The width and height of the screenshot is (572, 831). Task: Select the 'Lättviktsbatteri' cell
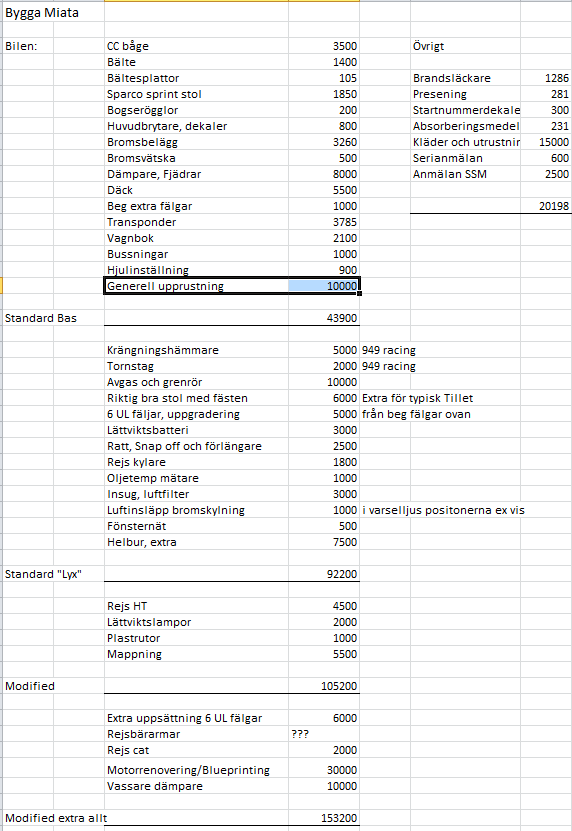pyautogui.click(x=196, y=430)
